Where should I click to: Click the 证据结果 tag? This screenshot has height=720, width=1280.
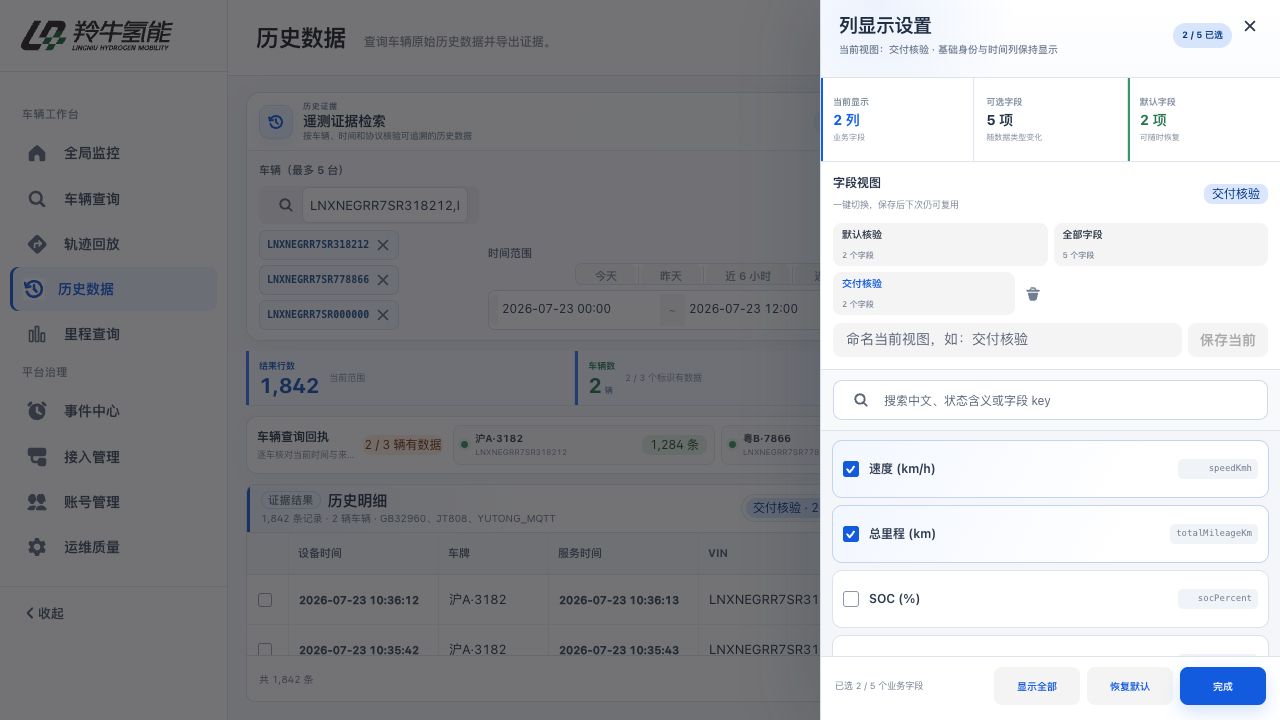point(292,500)
